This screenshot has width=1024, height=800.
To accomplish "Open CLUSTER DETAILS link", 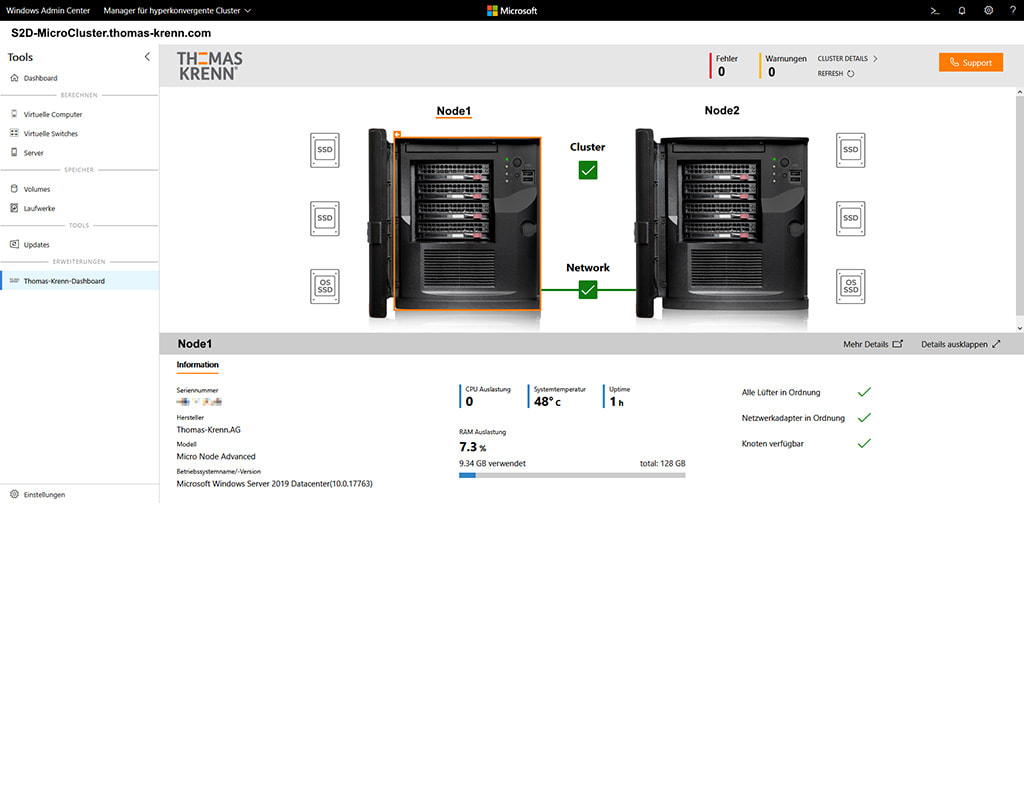I will (x=848, y=58).
